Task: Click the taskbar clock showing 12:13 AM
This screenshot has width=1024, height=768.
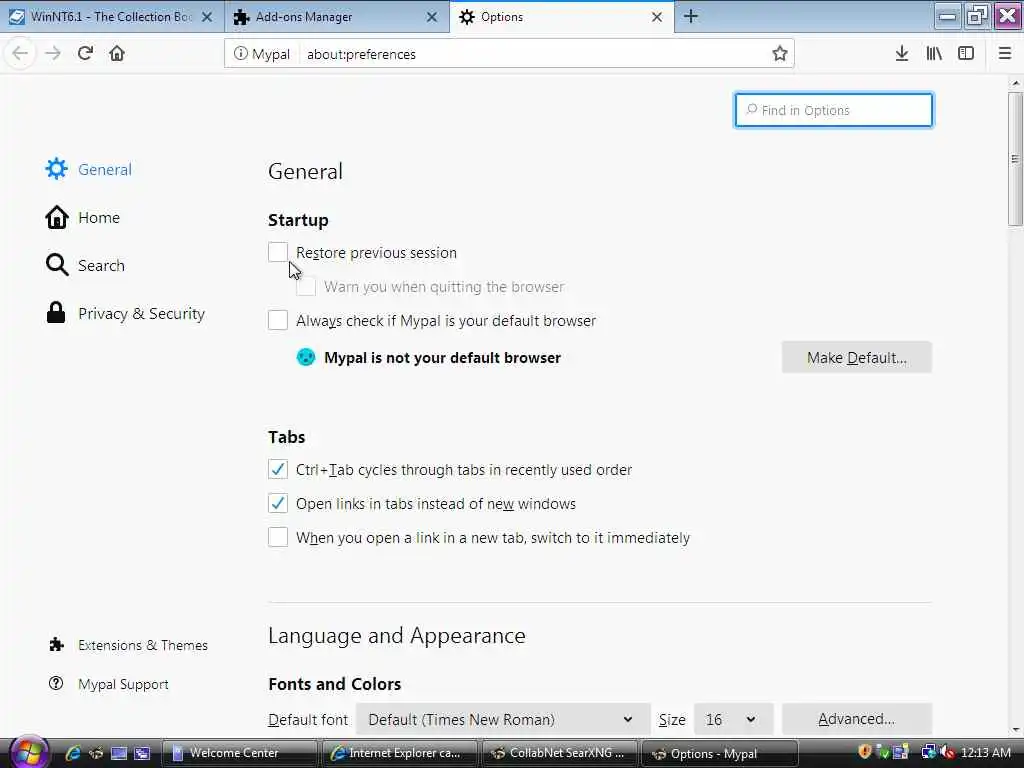Action: [985, 752]
